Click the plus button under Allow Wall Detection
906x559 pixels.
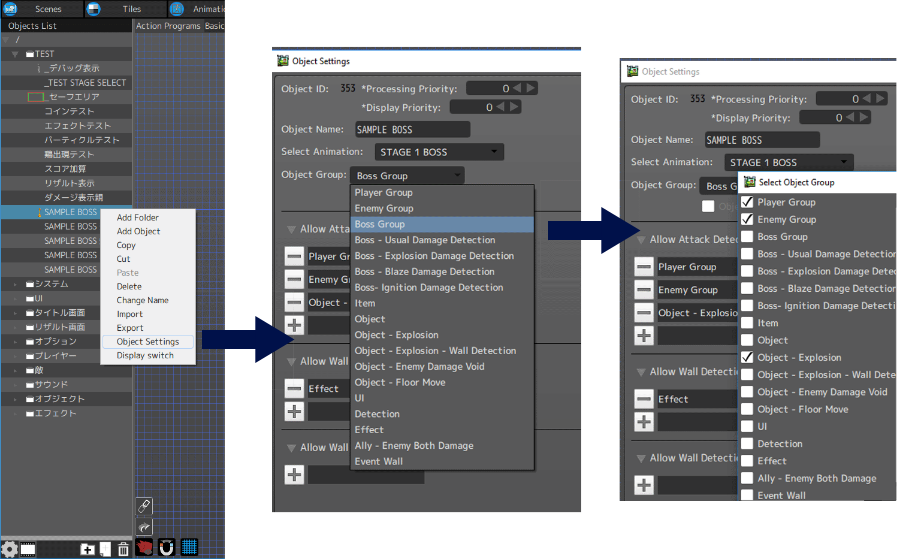pos(294,412)
